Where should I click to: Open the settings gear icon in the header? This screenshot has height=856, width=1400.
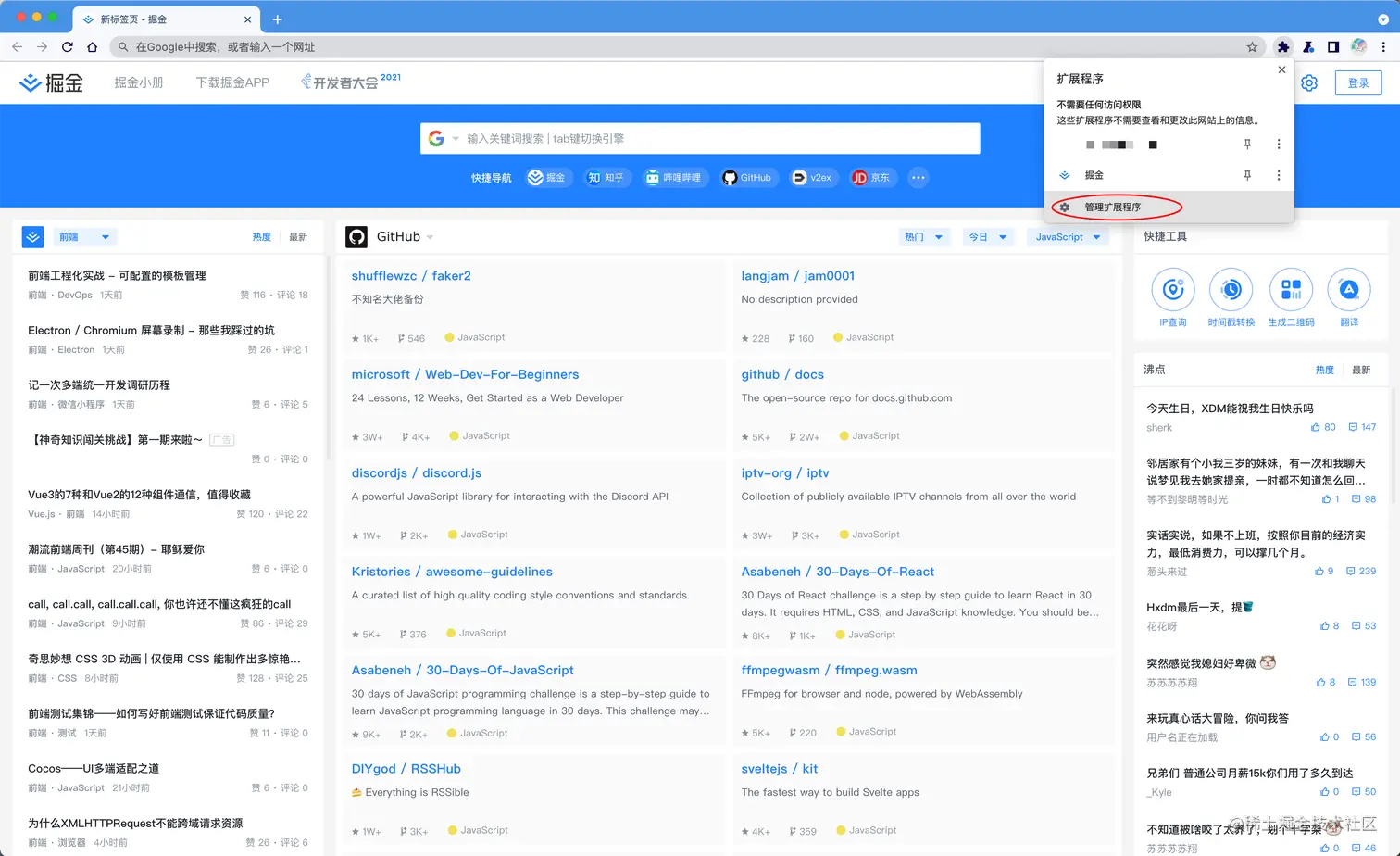[1309, 82]
